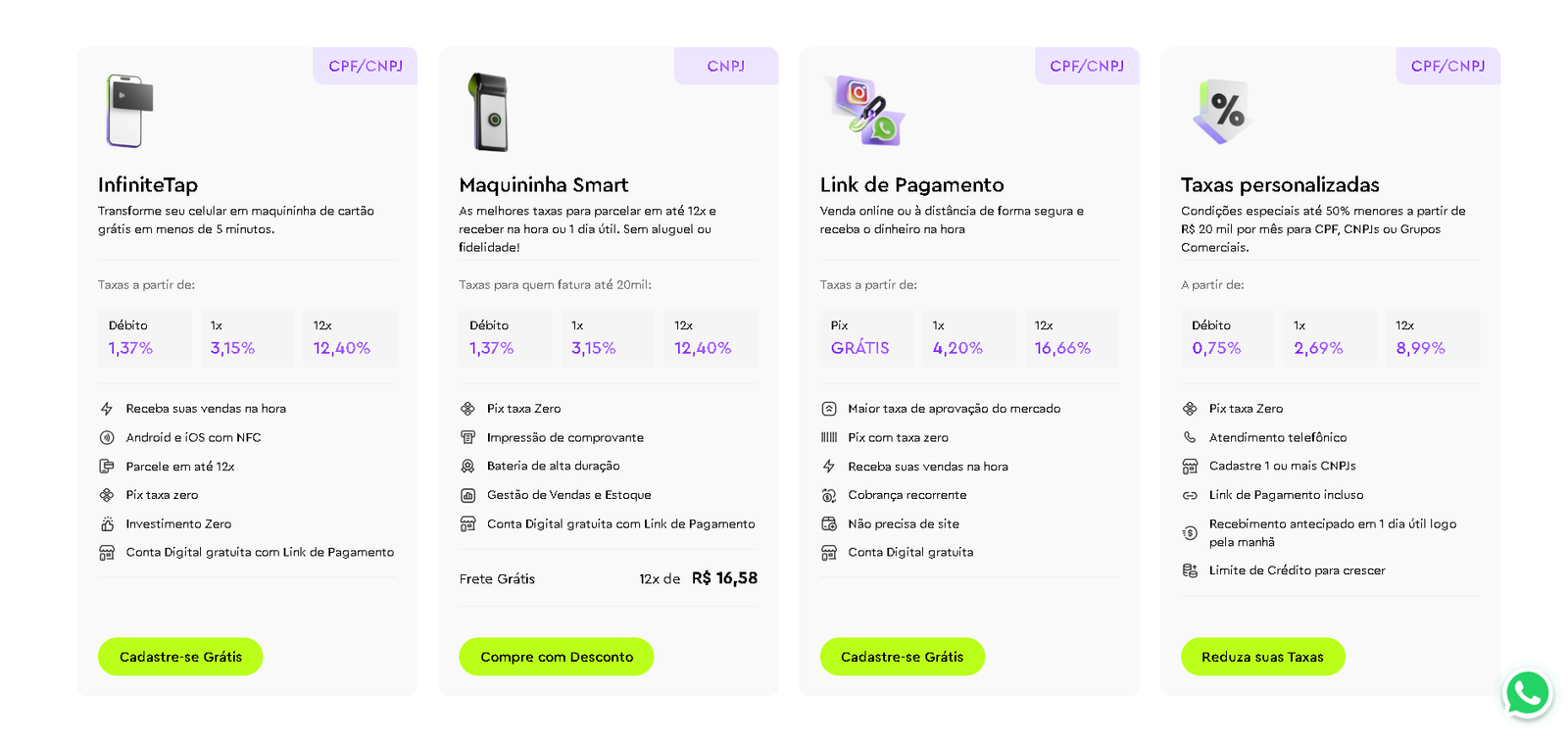Click the 'R$ 16,58' installment price
Image resolution: width=1568 pixels, height=742 pixels.
(724, 578)
